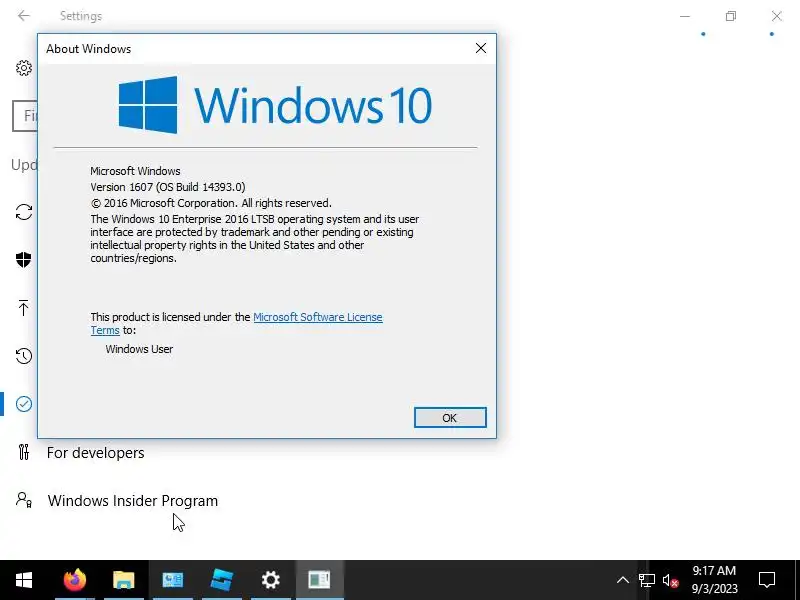800x600 pixels.
Task: Select Activation checkmark circle icon in sidebar
Action: tap(23, 404)
